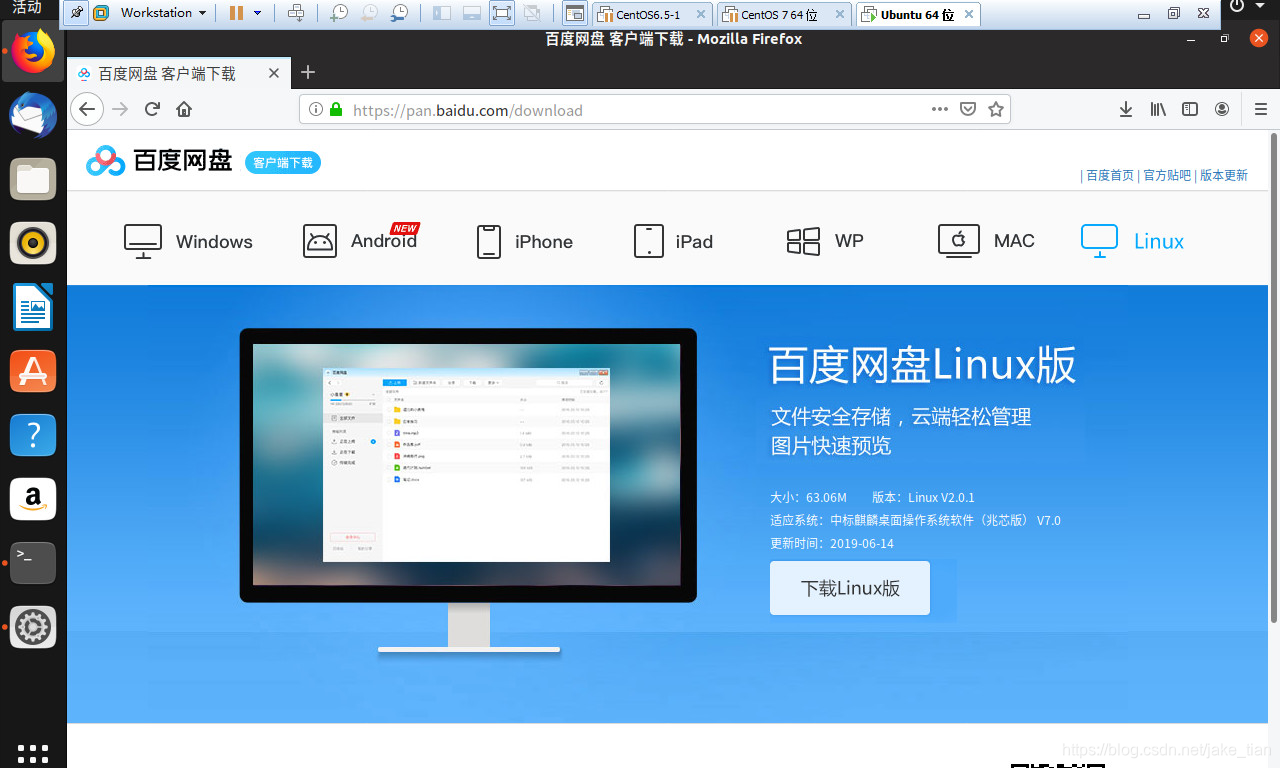
Task: Open the Firefox hamburger menu
Action: (x=1261, y=109)
